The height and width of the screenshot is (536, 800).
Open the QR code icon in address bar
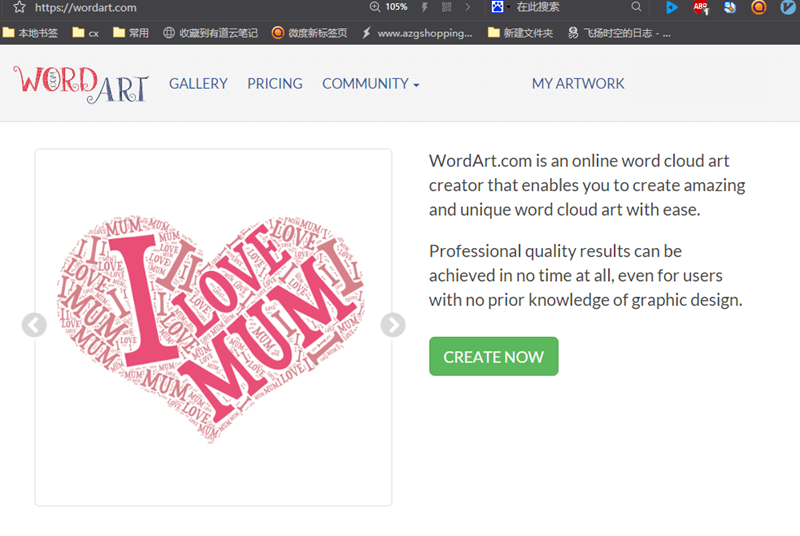tap(446, 7)
